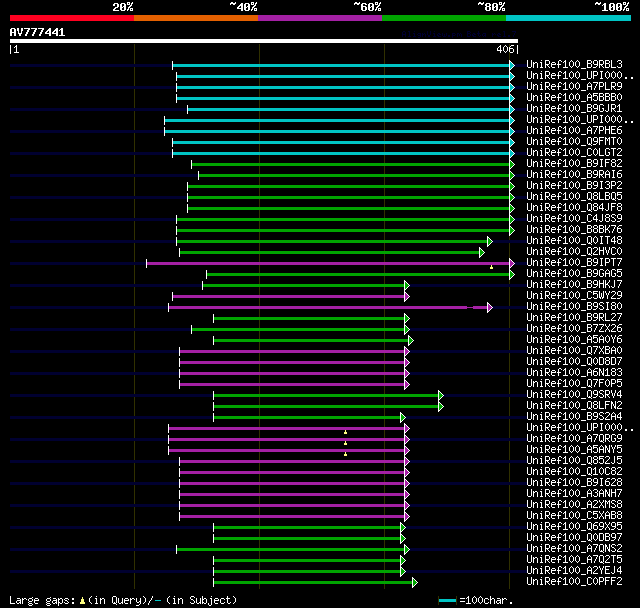Select the UniRef100_Q2HVC0 label
The image size is (640, 608).
pos(574,252)
